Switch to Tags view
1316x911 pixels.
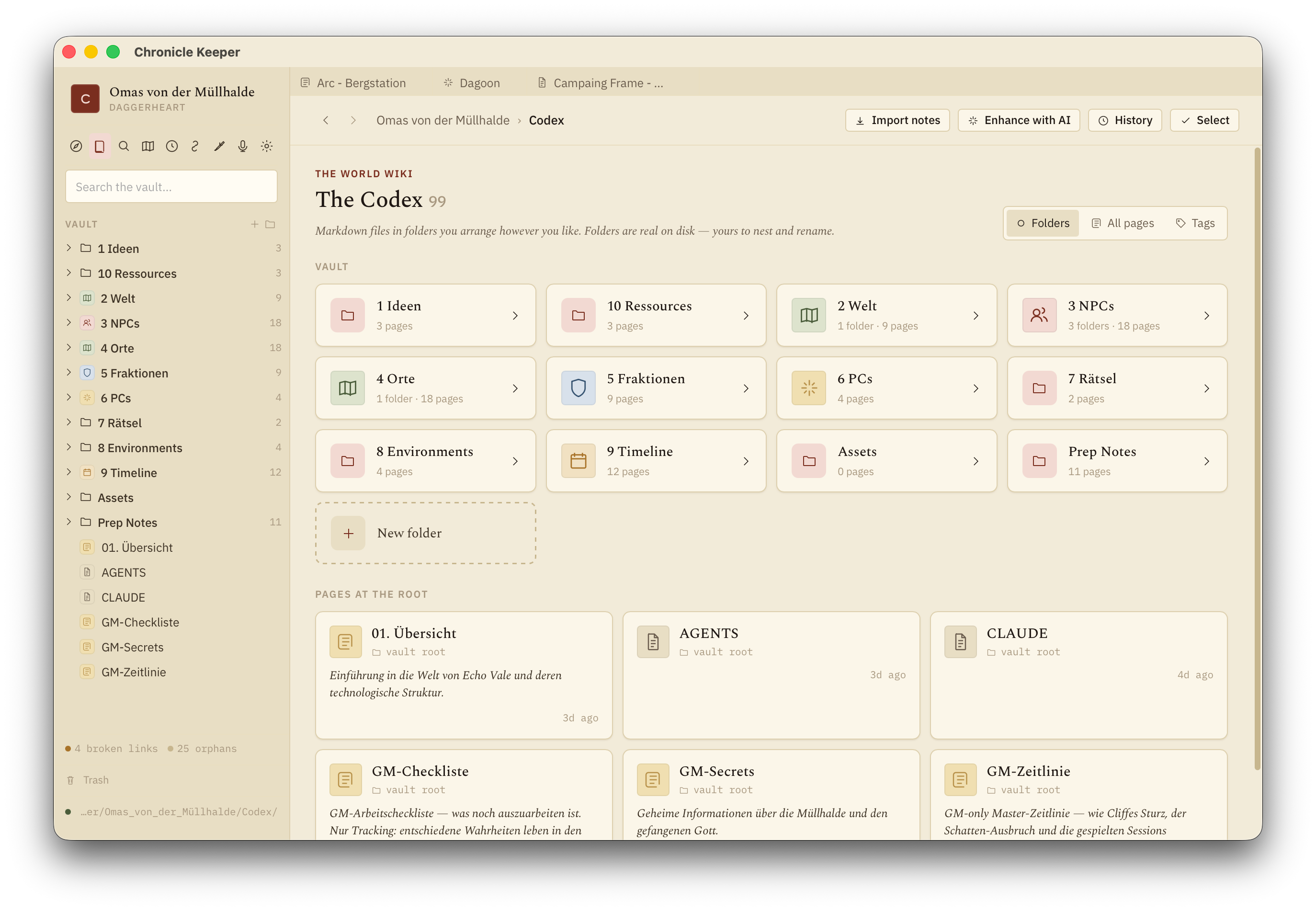1196,223
